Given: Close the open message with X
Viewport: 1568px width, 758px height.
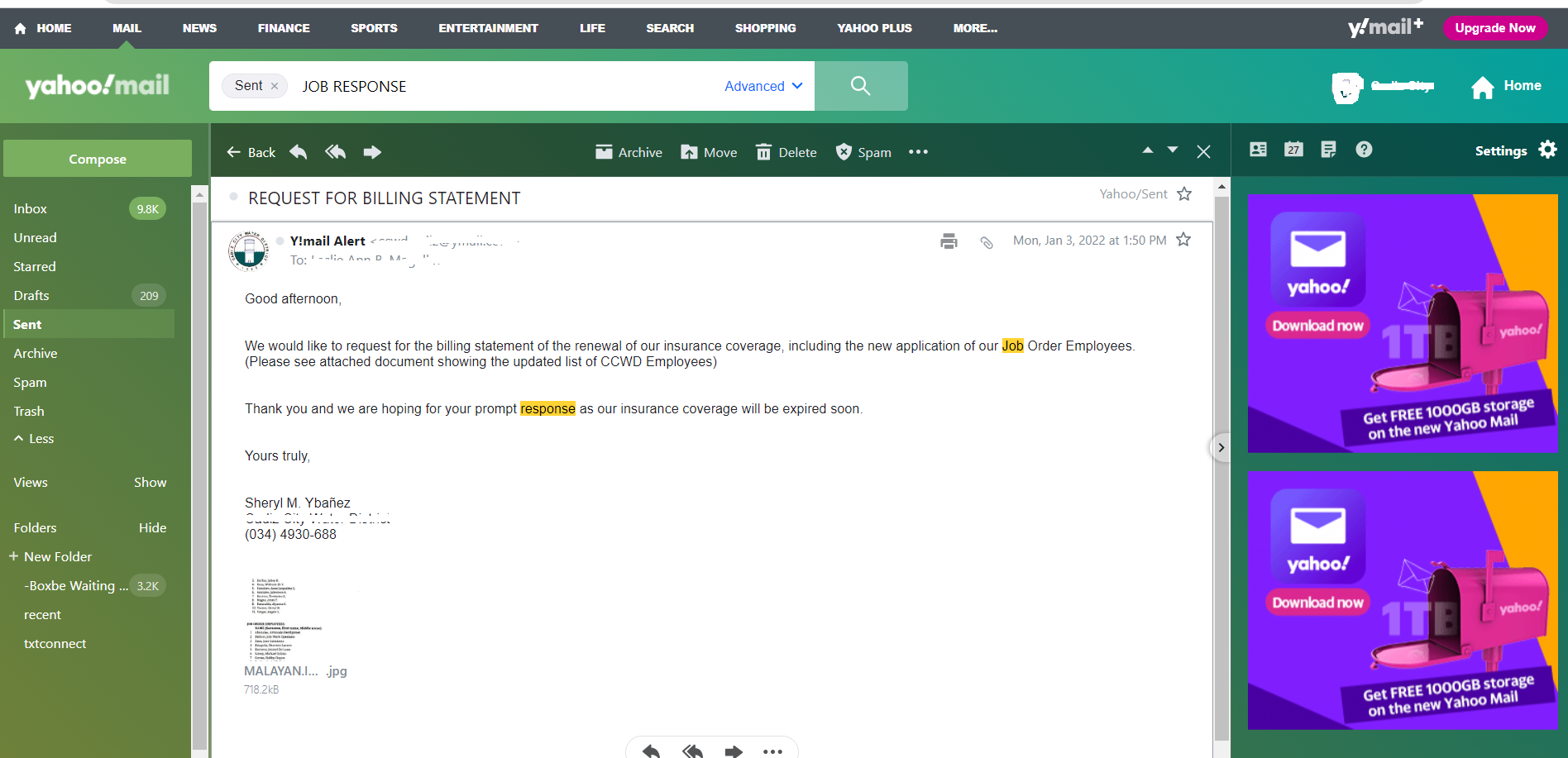Looking at the screenshot, I should [x=1204, y=152].
